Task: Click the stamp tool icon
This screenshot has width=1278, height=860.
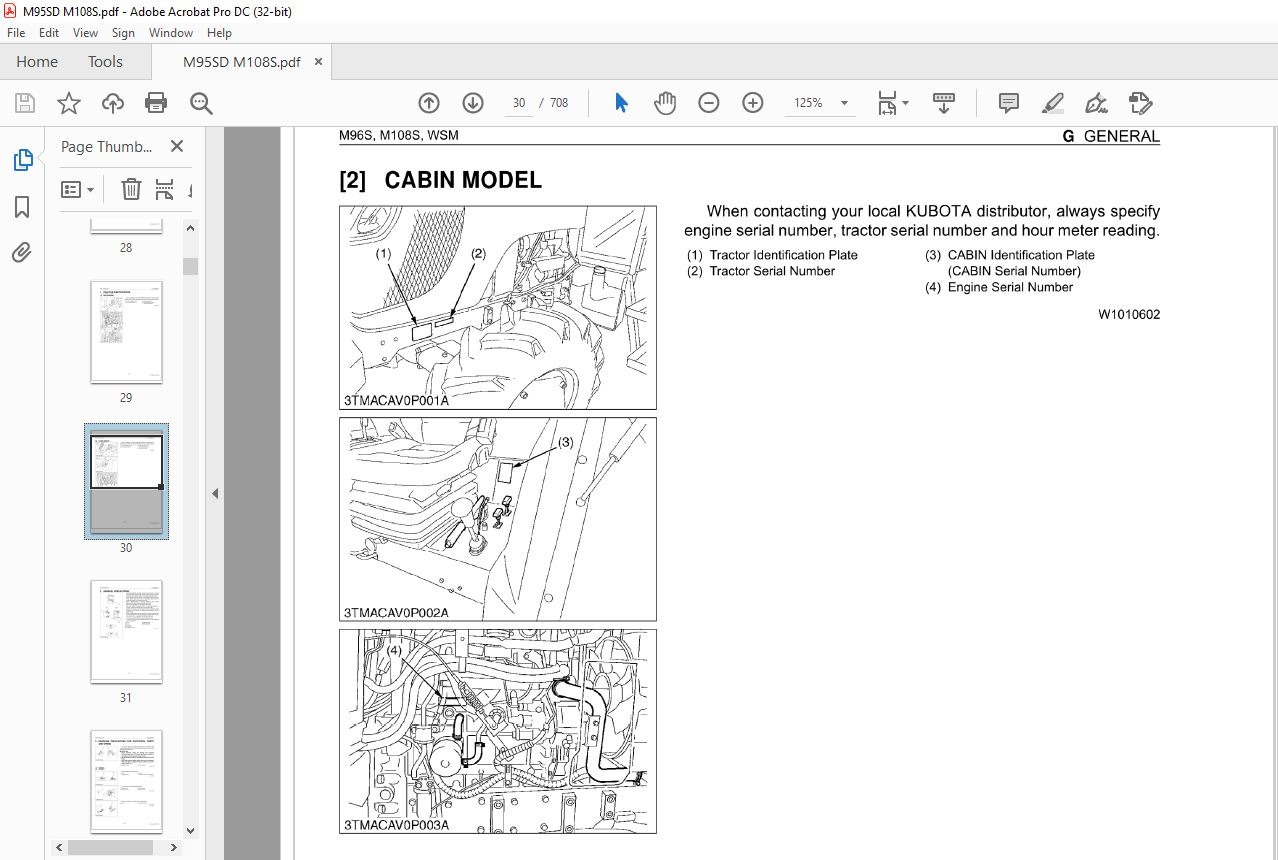Action: (x=1141, y=103)
